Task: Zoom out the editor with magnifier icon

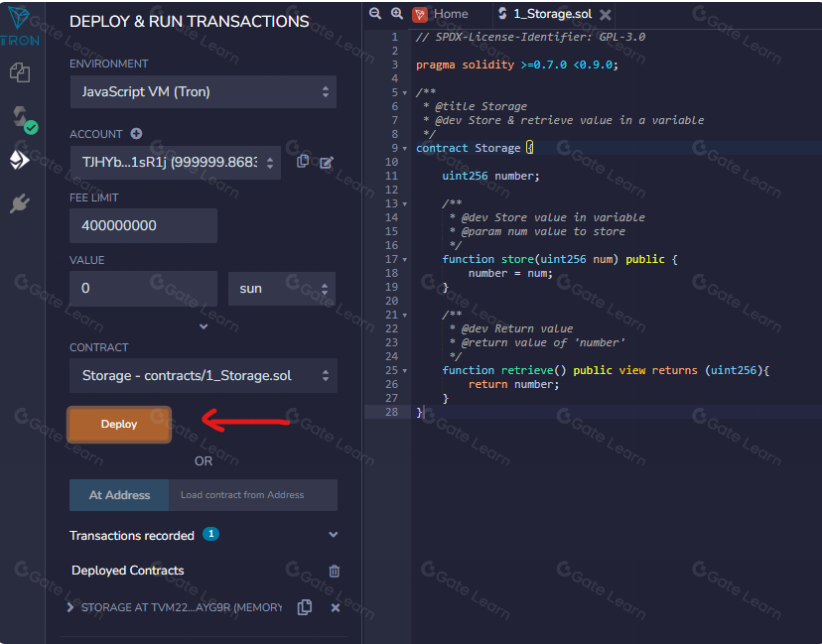Action: 375,14
